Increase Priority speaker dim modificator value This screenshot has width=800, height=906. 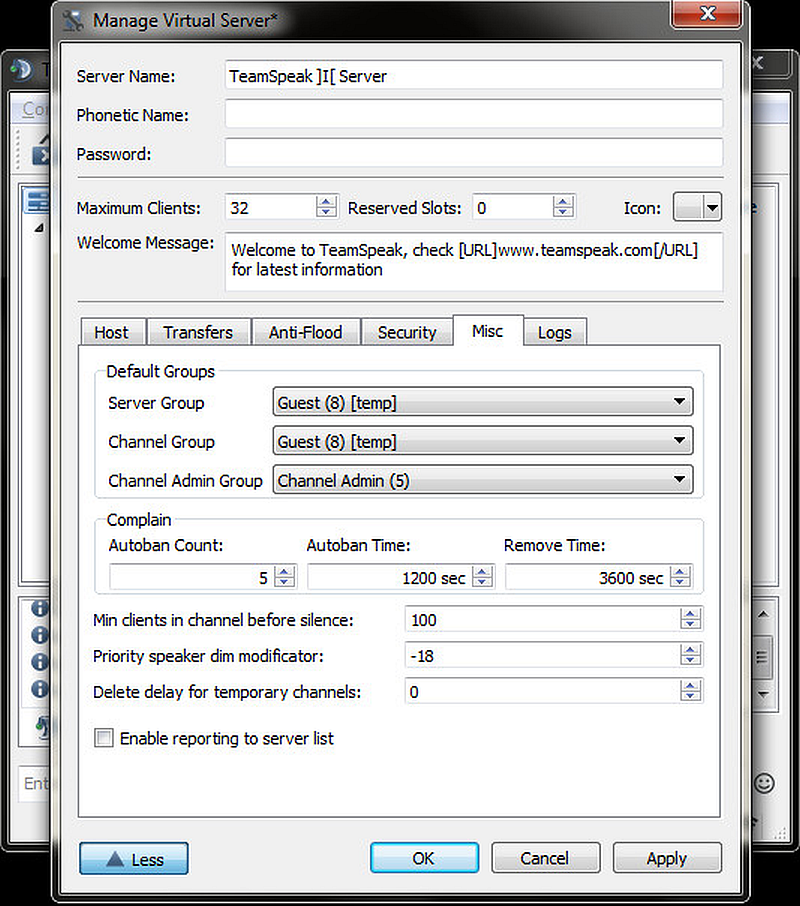(x=690, y=649)
